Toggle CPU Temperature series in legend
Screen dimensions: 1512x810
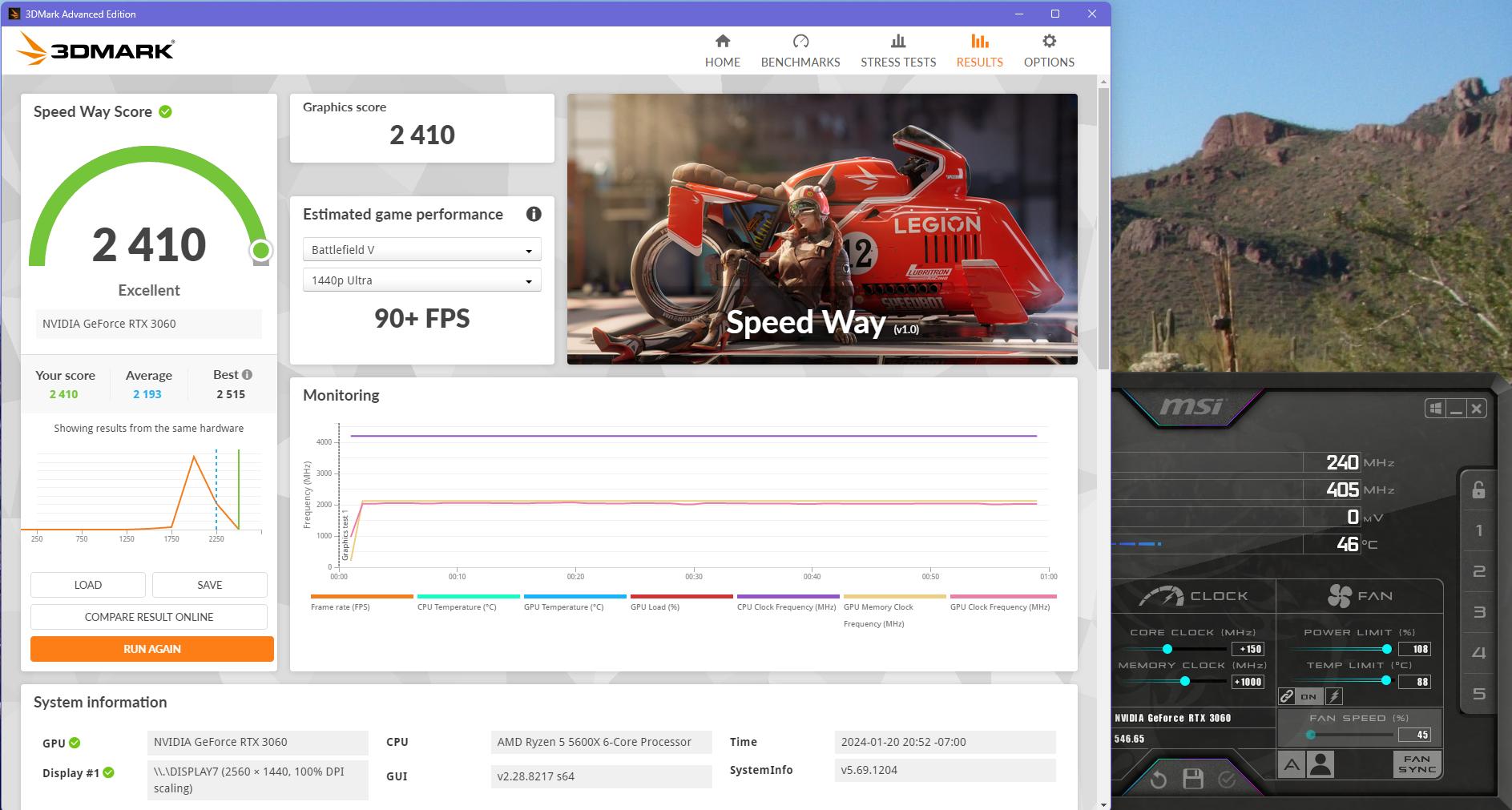[468, 602]
